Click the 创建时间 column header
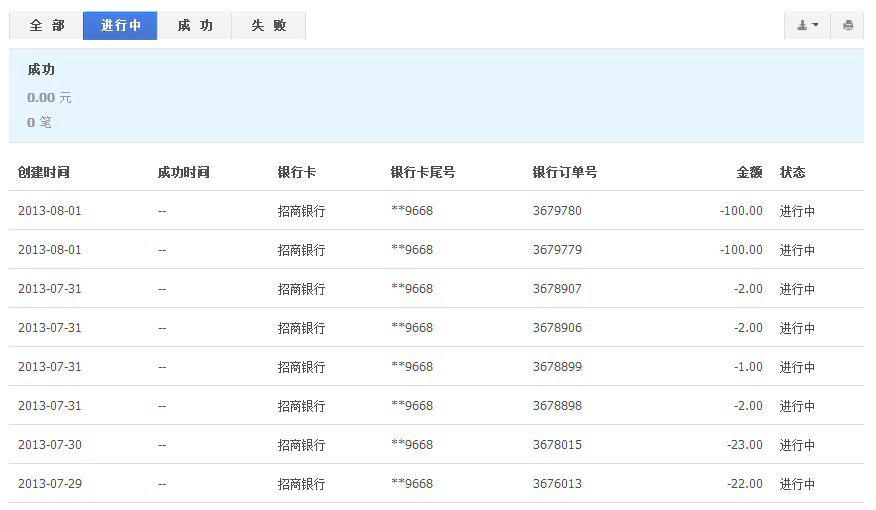Viewport: 876px width, 510px height. coord(44,172)
